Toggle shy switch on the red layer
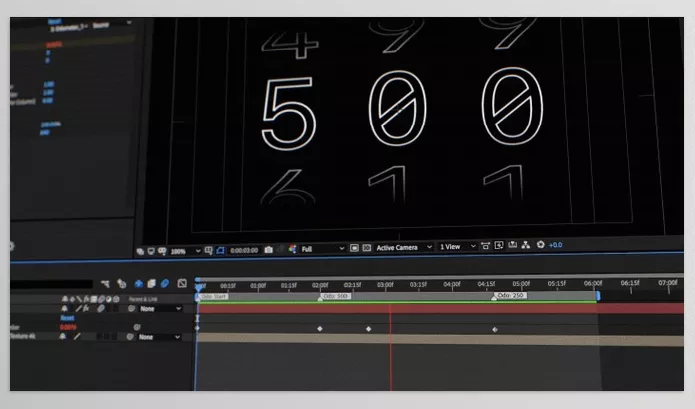695x409 pixels. [x=64, y=308]
